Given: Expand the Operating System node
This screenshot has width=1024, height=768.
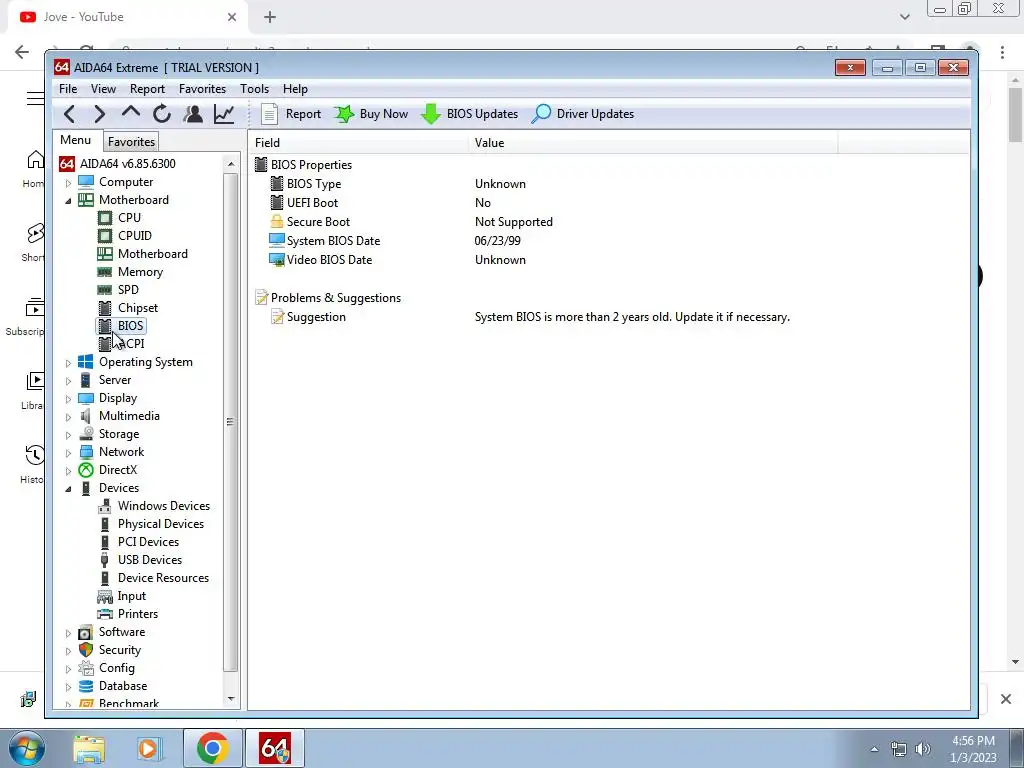Looking at the screenshot, I should coord(68,362).
